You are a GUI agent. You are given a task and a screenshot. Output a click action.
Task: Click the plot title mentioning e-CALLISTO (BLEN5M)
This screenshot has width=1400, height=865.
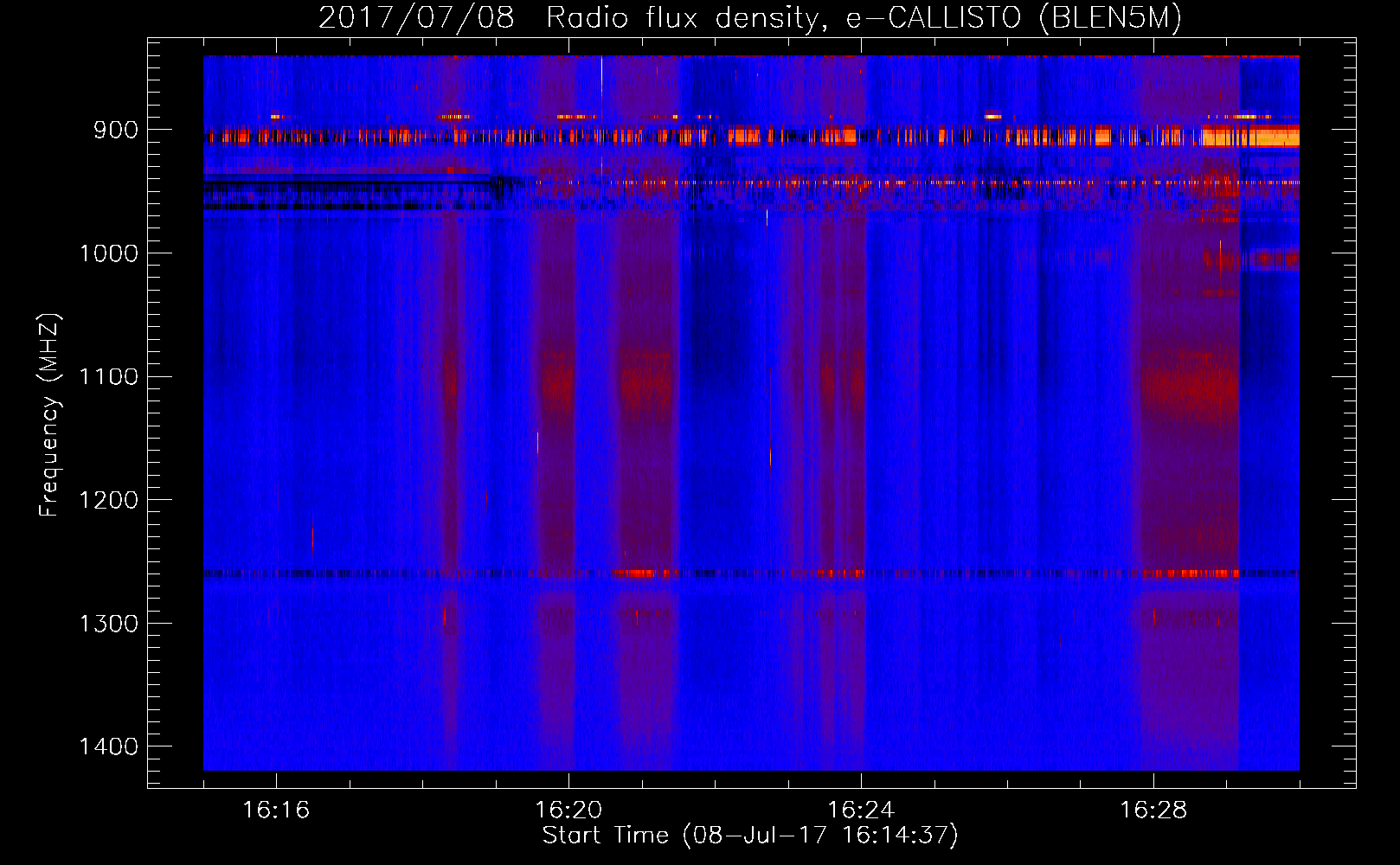[x=750, y=17]
